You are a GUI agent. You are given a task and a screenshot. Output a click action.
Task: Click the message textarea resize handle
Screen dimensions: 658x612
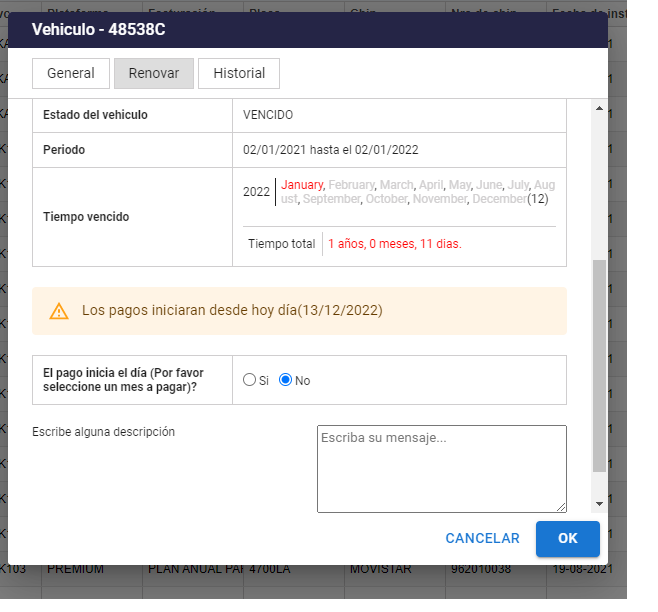pyautogui.click(x=561, y=507)
